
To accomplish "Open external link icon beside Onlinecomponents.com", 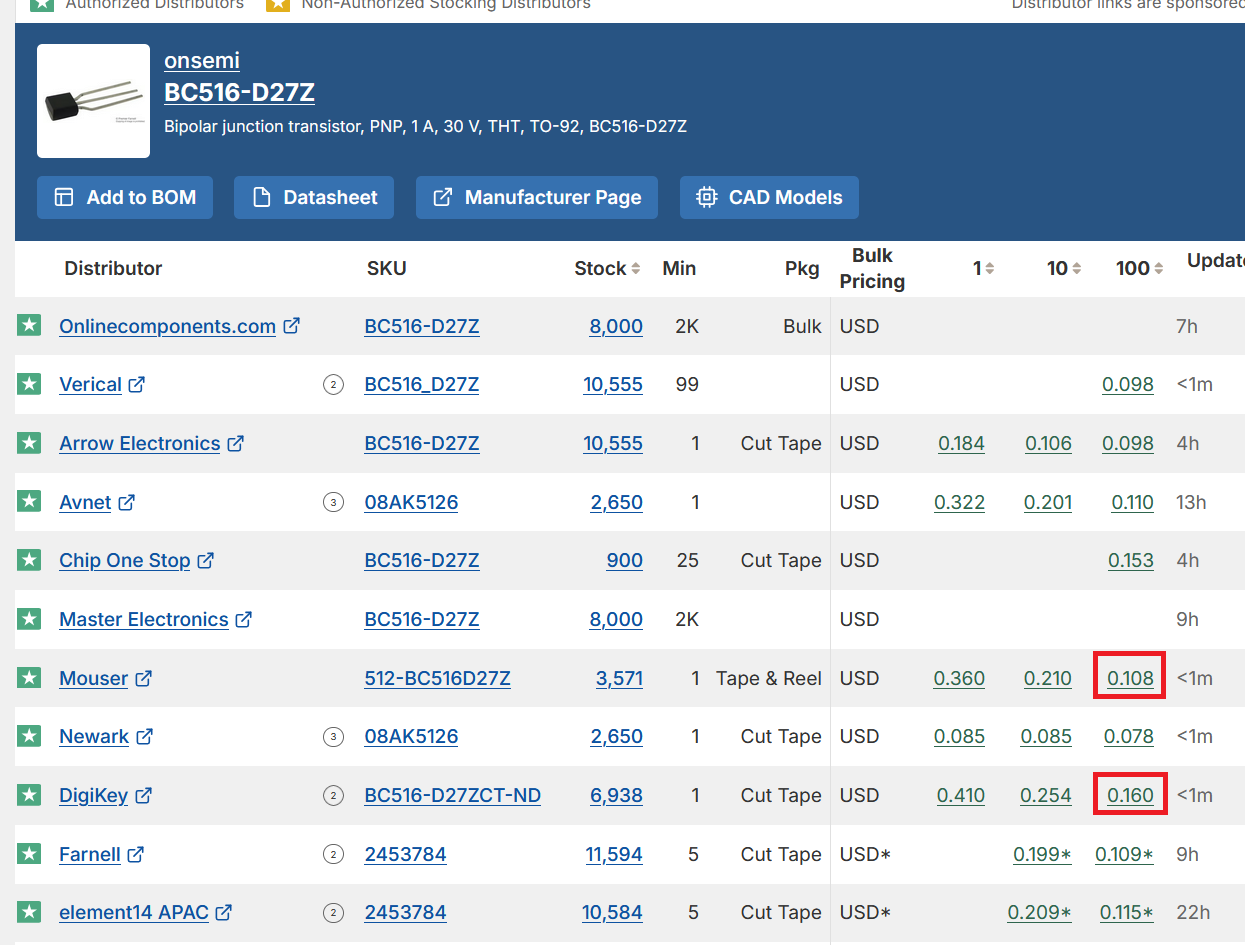I will [291, 326].
